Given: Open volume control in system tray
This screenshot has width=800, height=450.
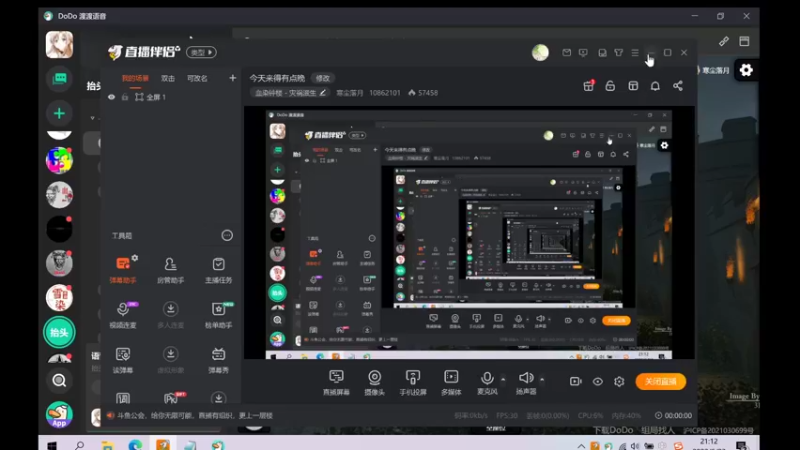Looking at the screenshot, I should pyautogui.click(x=635, y=446).
